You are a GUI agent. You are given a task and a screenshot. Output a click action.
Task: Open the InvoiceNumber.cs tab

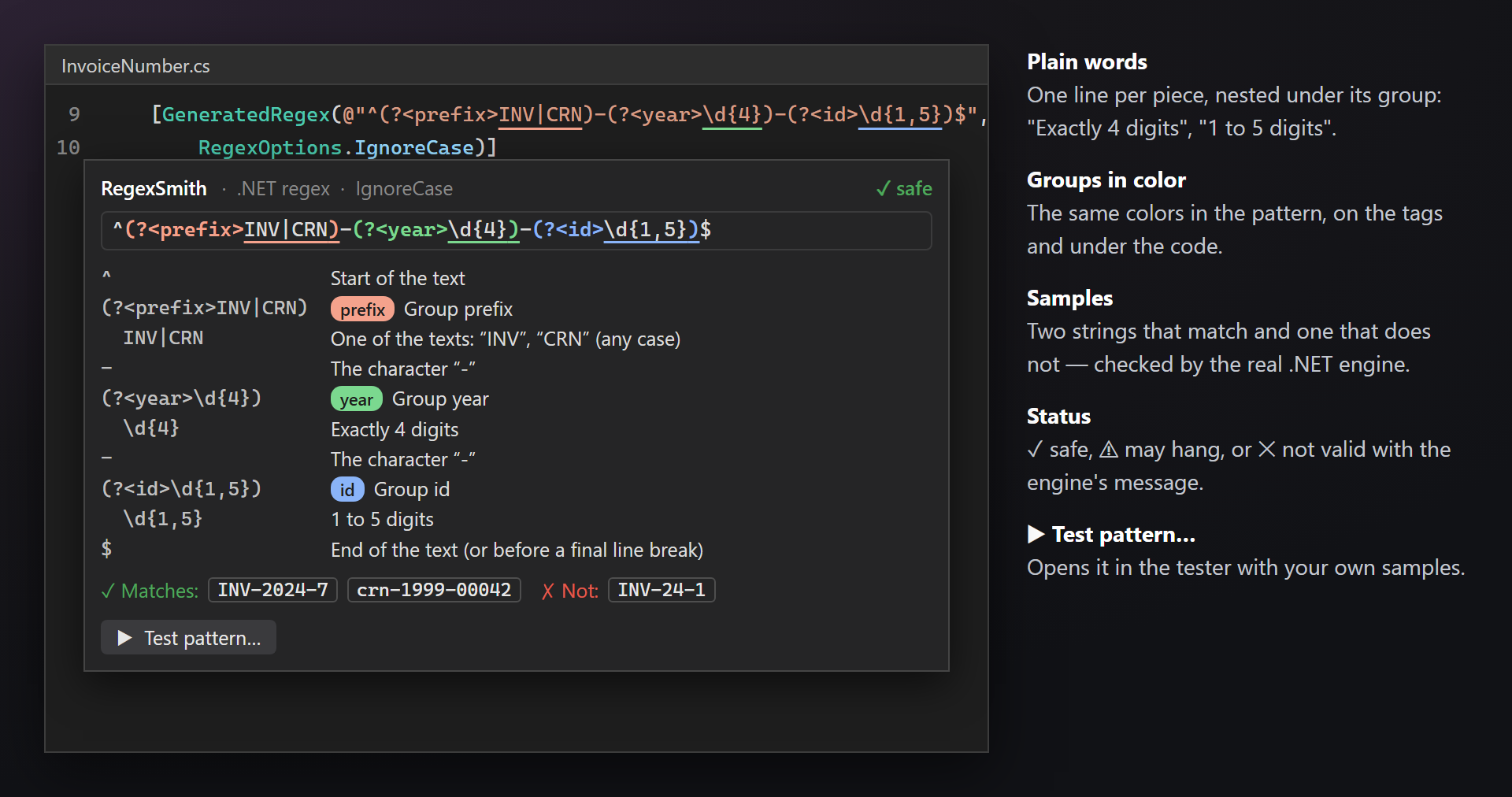[x=135, y=66]
